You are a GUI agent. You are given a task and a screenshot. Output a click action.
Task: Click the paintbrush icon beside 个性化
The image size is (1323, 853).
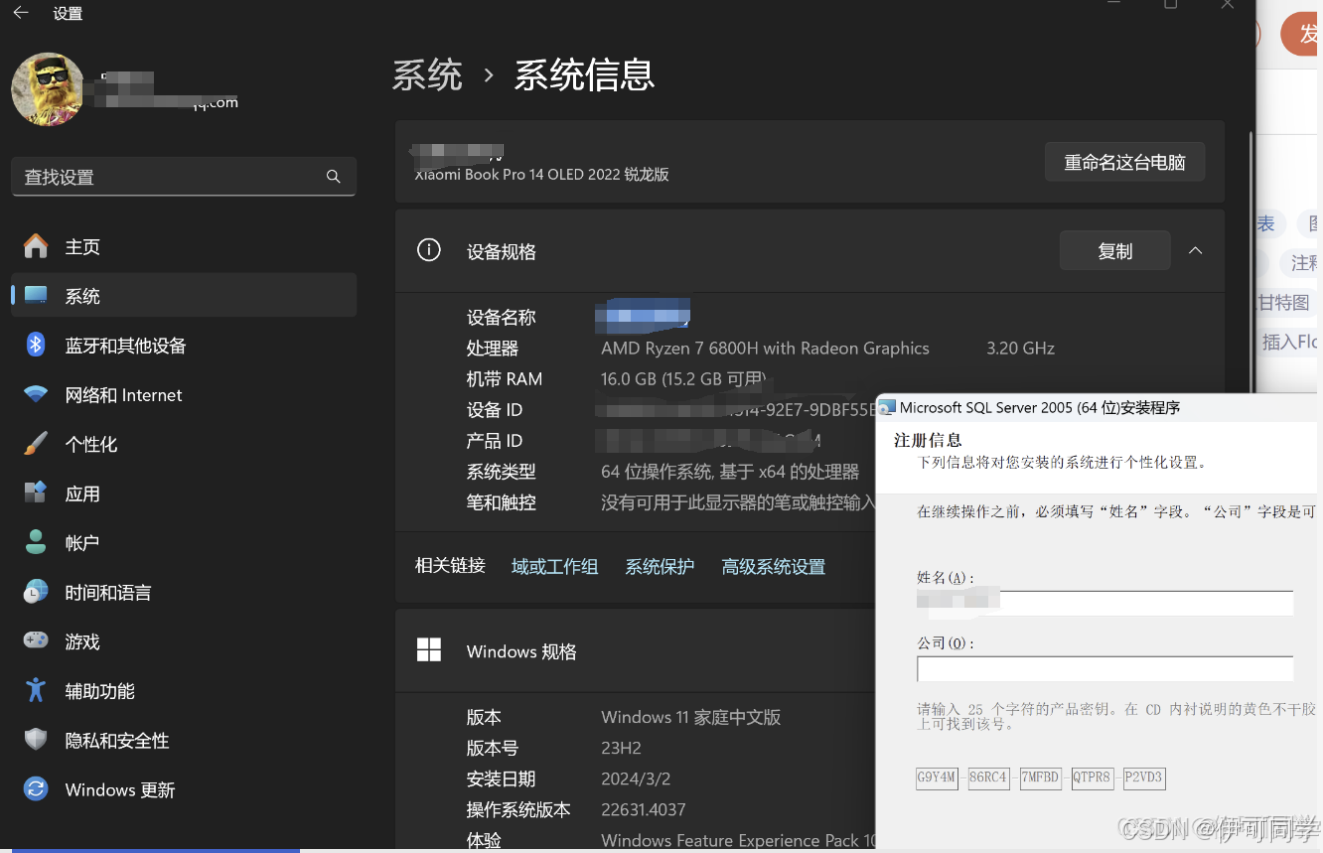tap(36, 443)
